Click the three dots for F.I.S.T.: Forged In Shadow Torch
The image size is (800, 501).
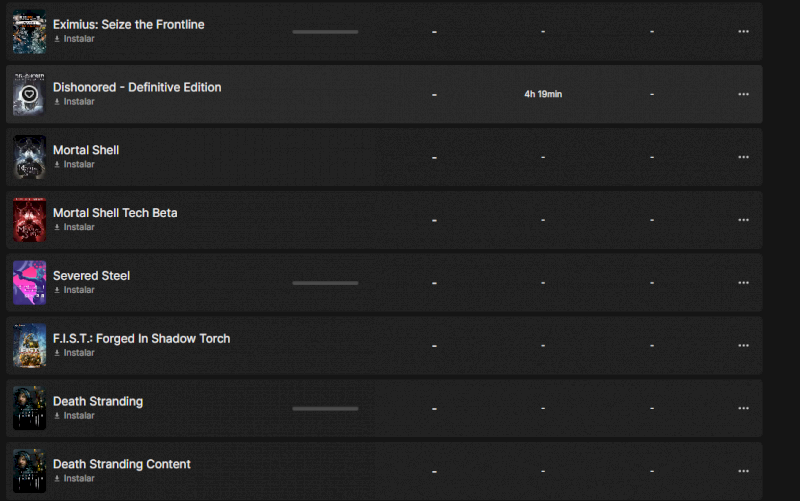pyautogui.click(x=743, y=345)
